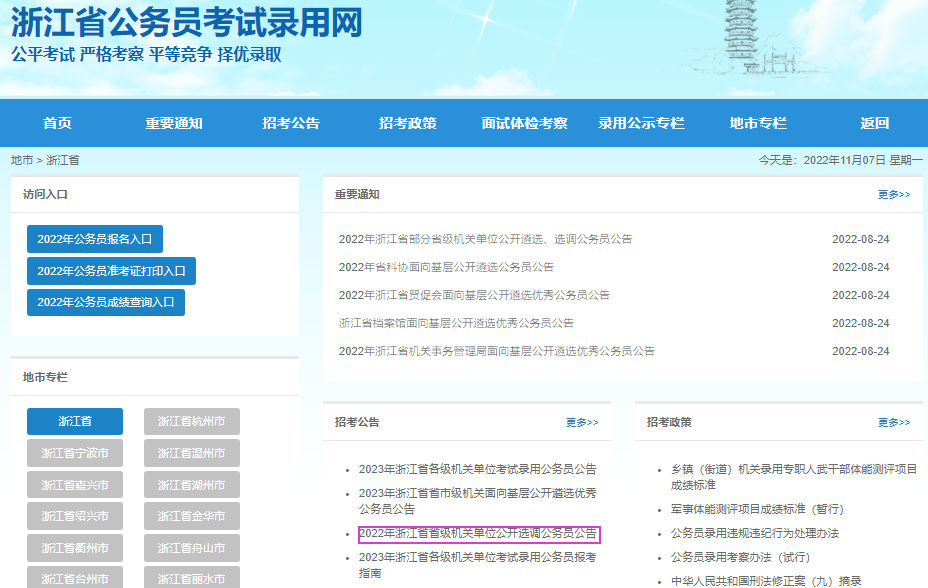Open 面试体检考察 navigation item
928x588 pixels.
point(524,123)
